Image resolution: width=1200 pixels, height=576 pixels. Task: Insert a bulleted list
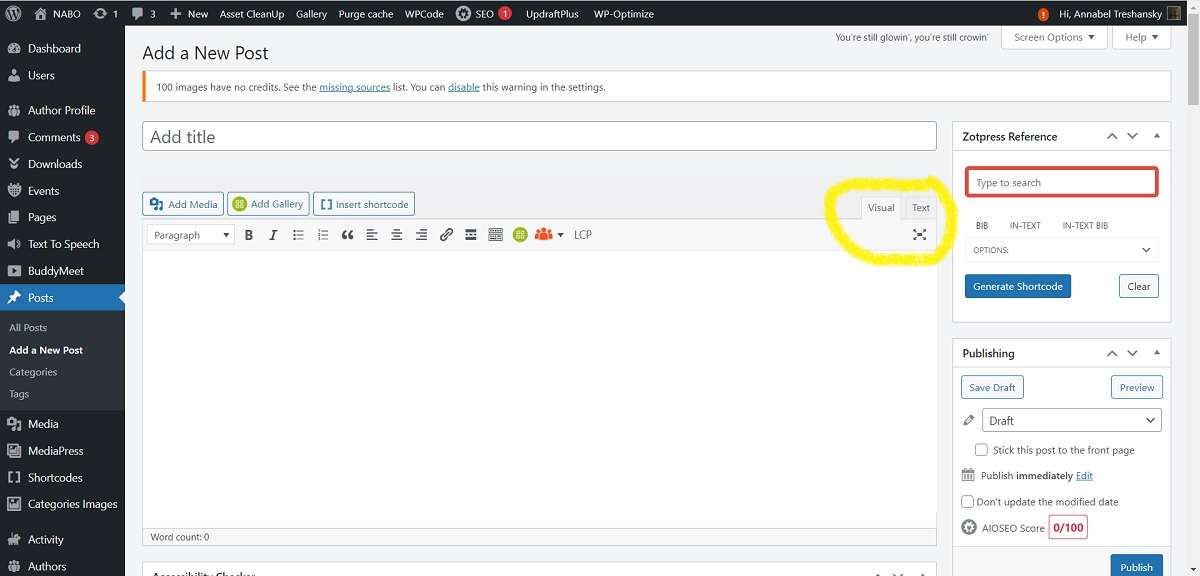[x=298, y=235]
